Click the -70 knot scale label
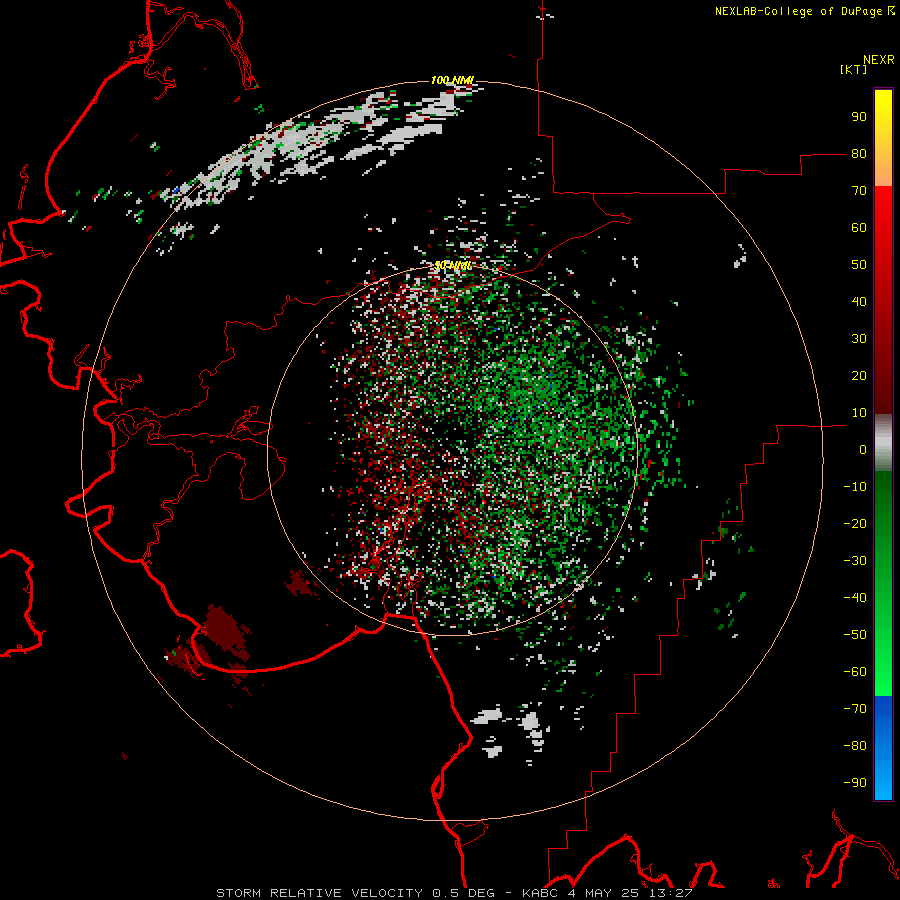Viewport: 900px width, 900px height. pos(855,709)
